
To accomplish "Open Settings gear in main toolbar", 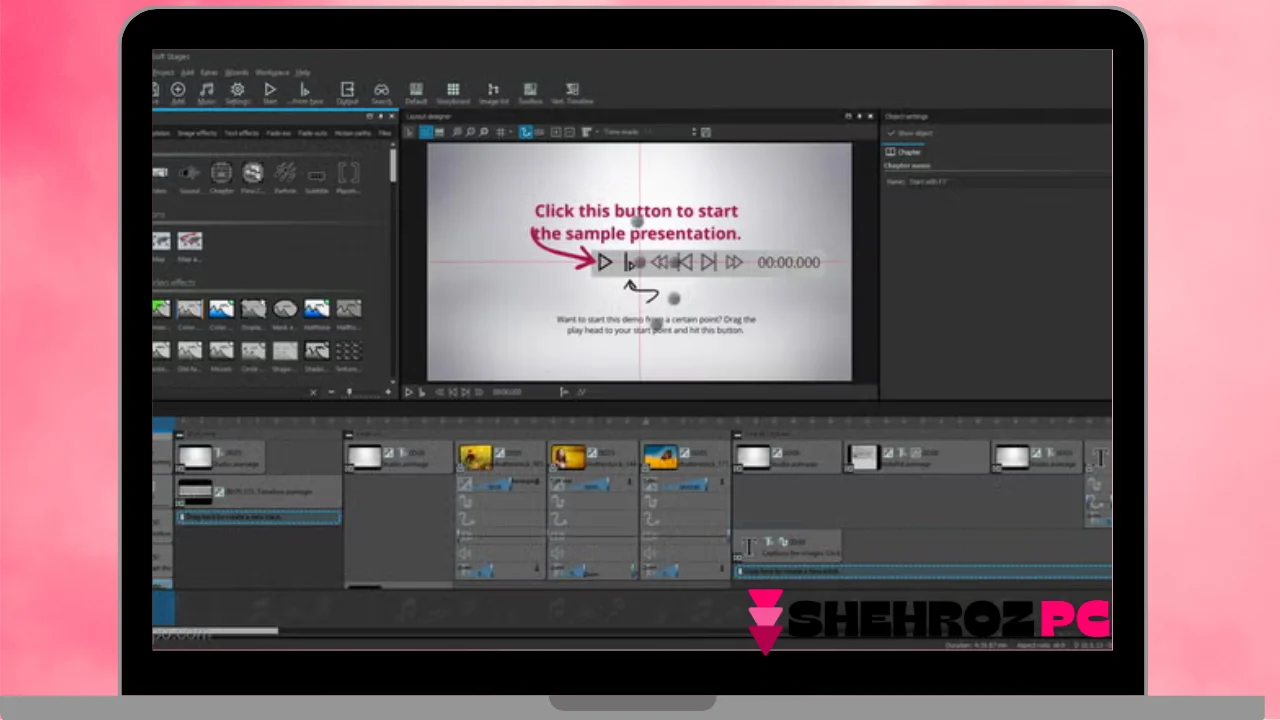I will 237,90.
